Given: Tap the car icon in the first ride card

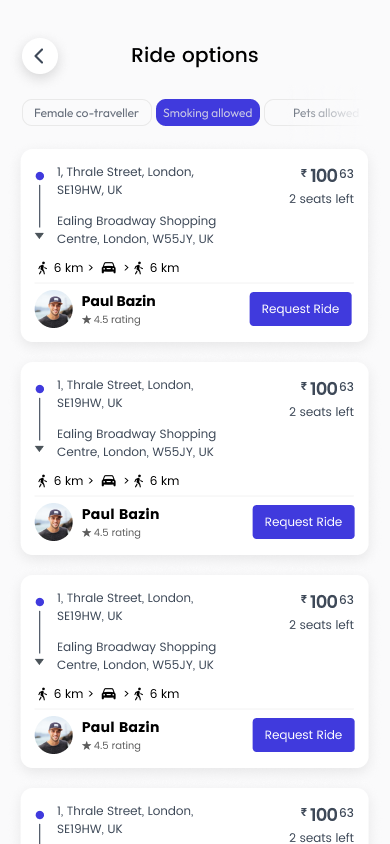Looking at the screenshot, I should tap(109, 268).
